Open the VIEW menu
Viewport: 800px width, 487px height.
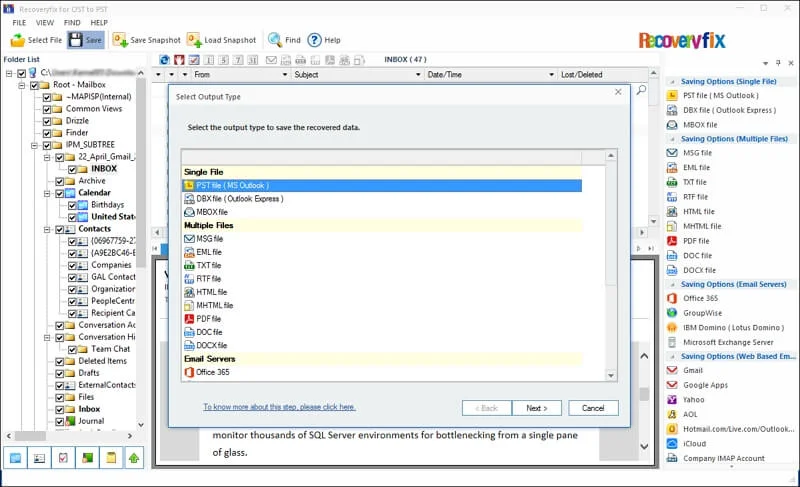point(45,22)
